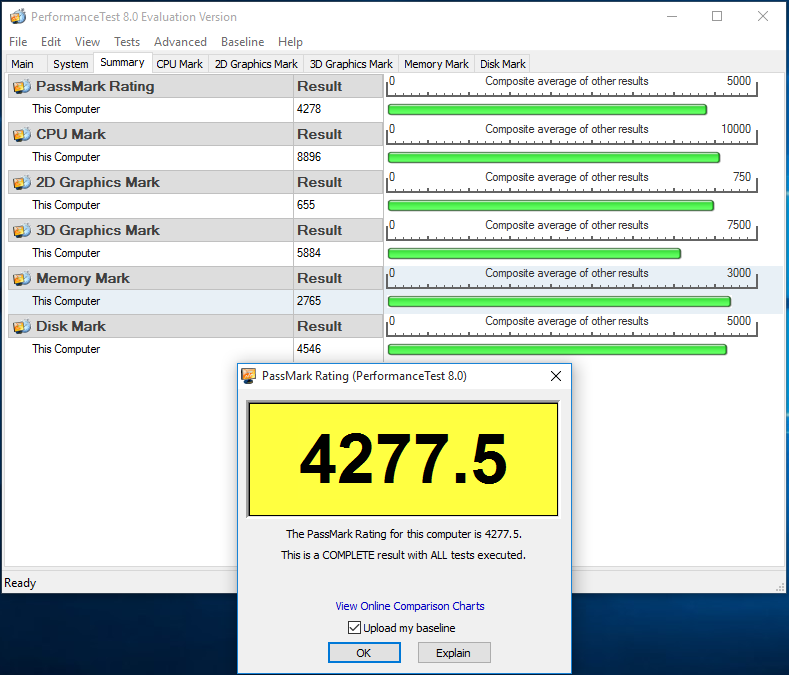The width and height of the screenshot is (789, 675).
Task: Click the Disk Mark green result bar
Action: [x=558, y=349]
